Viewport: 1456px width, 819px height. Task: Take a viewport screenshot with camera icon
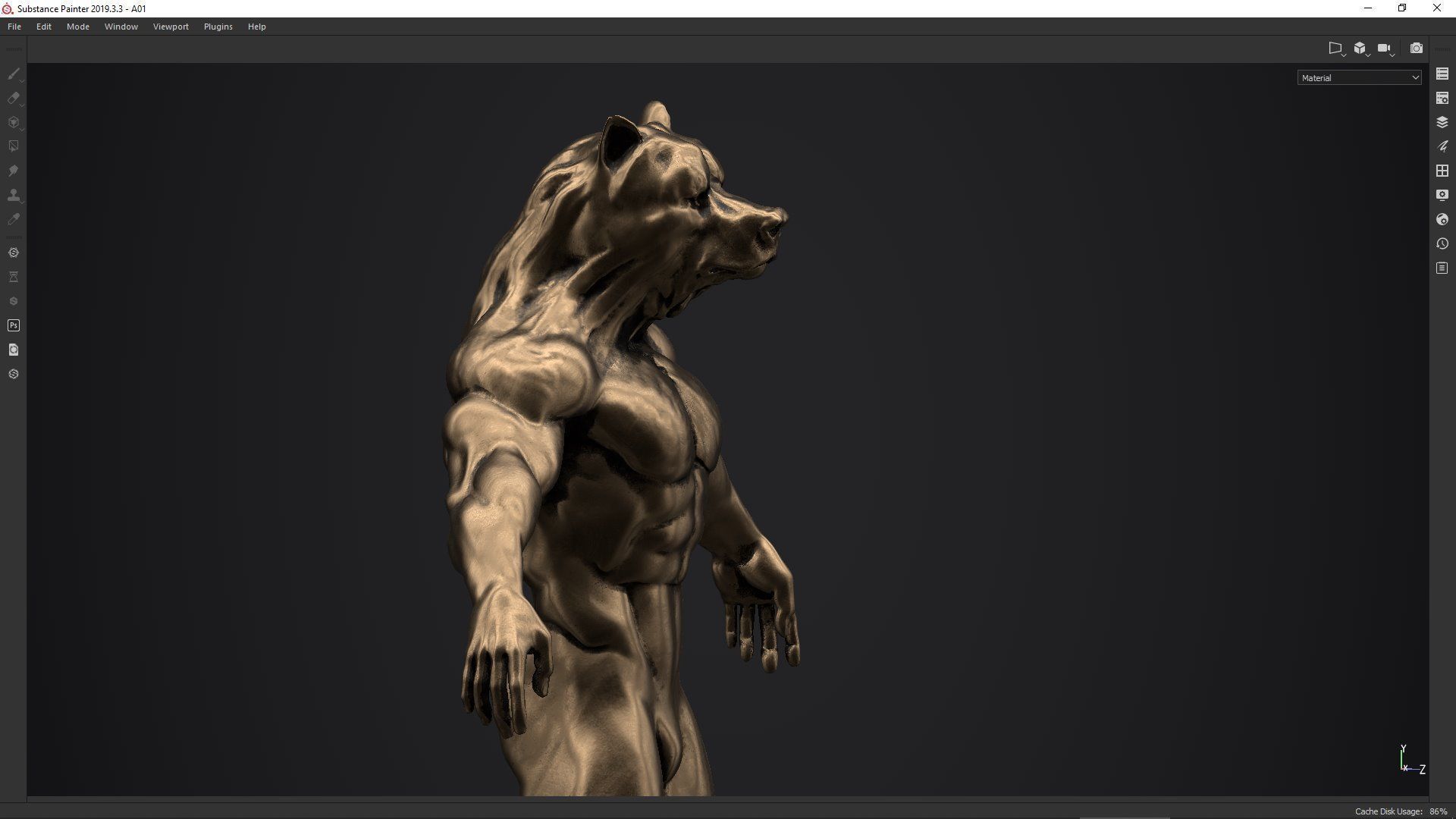1416,48
